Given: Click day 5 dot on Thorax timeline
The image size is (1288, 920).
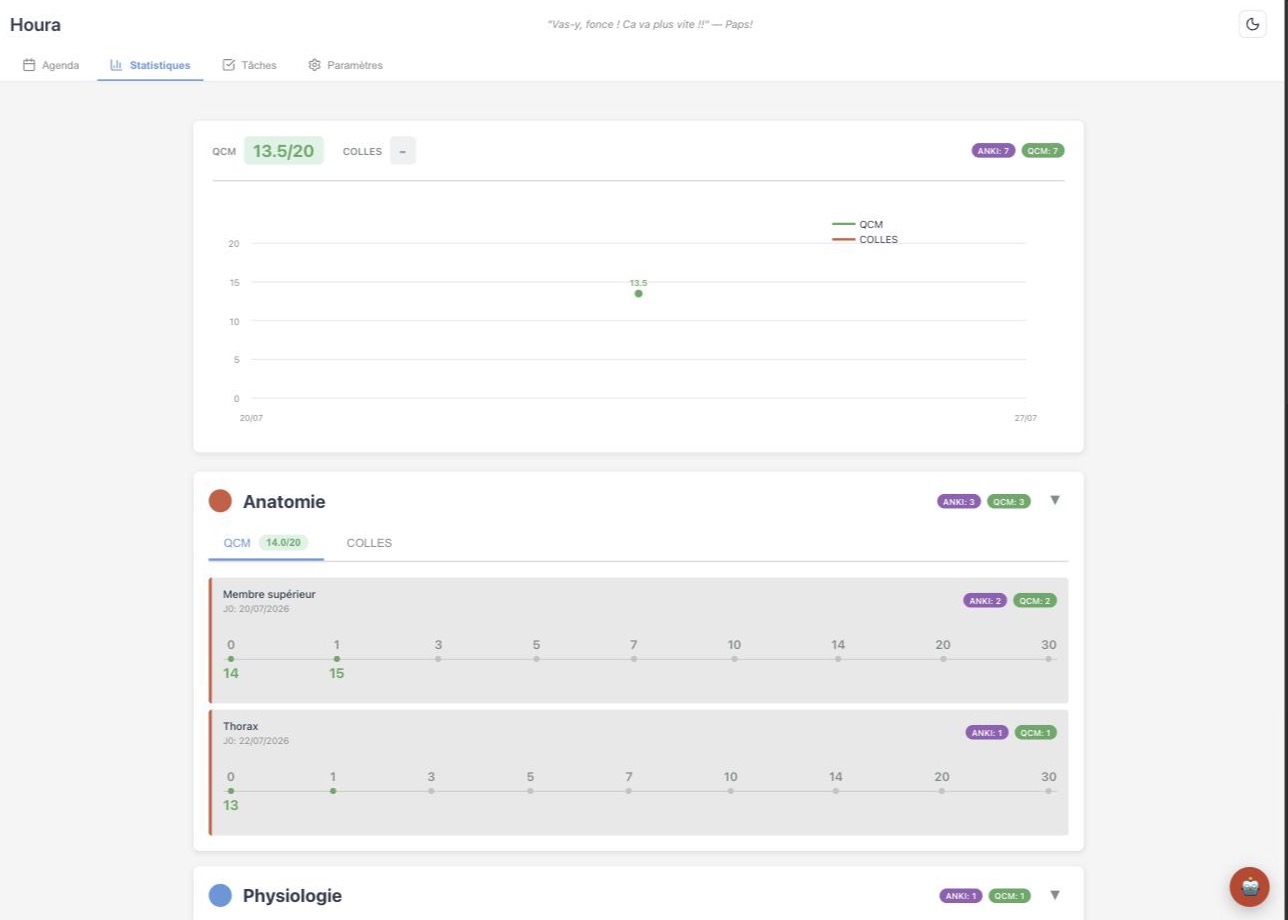Looking at the screenshot, I should pyautogui.click(x=530, y=791).
